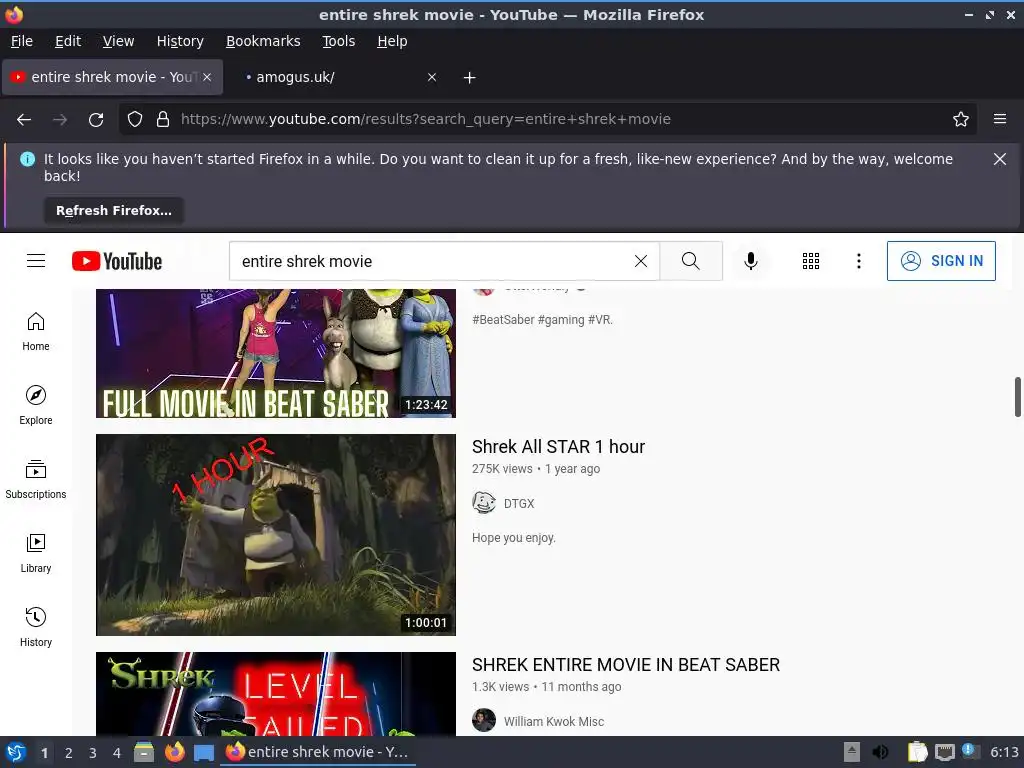This screenshot has height=768, width=1024.
Task: Open Firefox application hamburger menu
Action: tap(1000, 119)
